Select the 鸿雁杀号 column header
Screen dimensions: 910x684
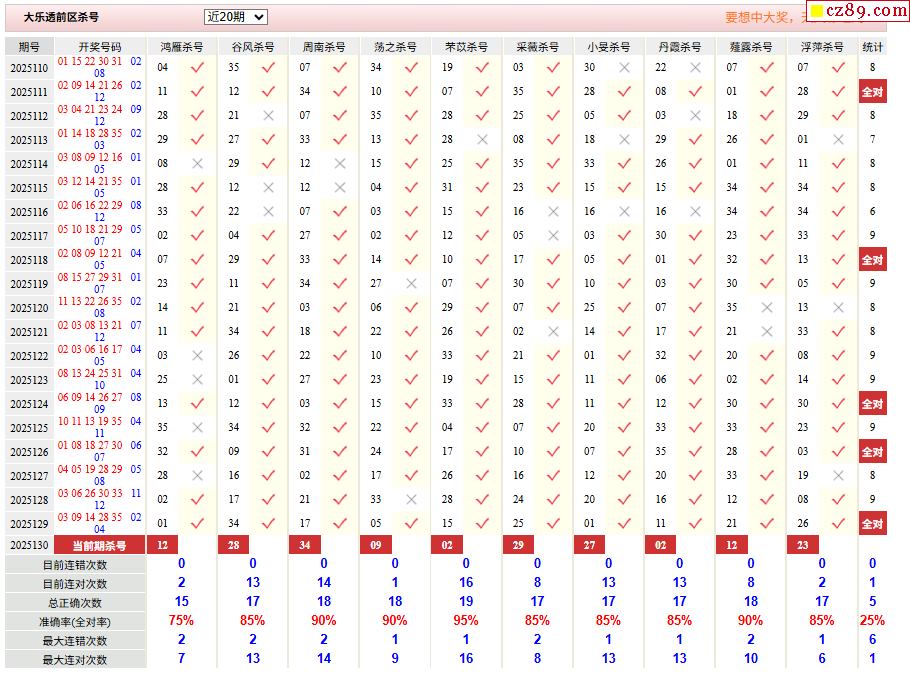(x=181, y=47)
